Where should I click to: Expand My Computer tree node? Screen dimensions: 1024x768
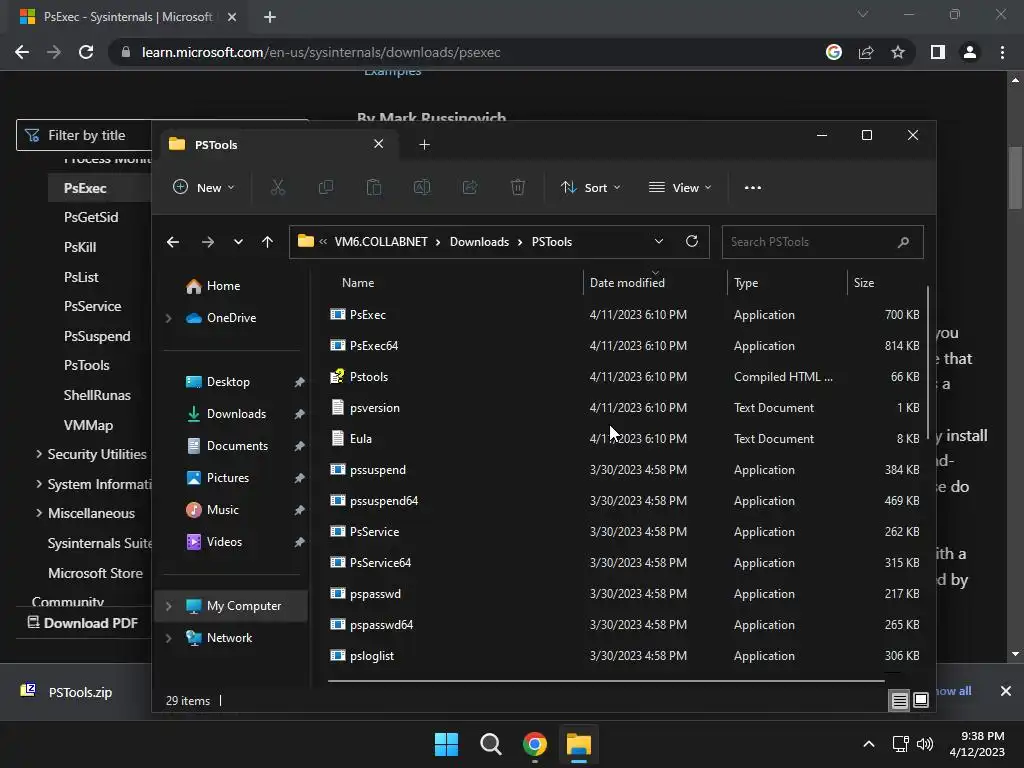(x=168, y=606)
